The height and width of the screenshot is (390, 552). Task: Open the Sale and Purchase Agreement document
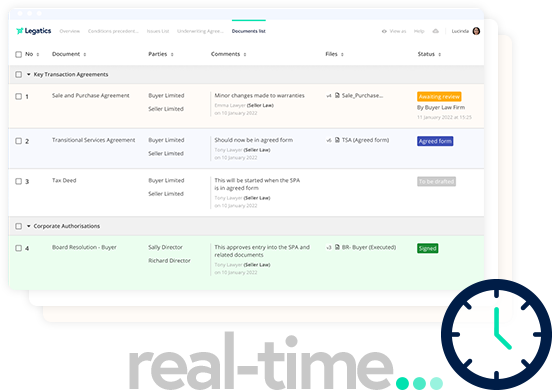90,95
